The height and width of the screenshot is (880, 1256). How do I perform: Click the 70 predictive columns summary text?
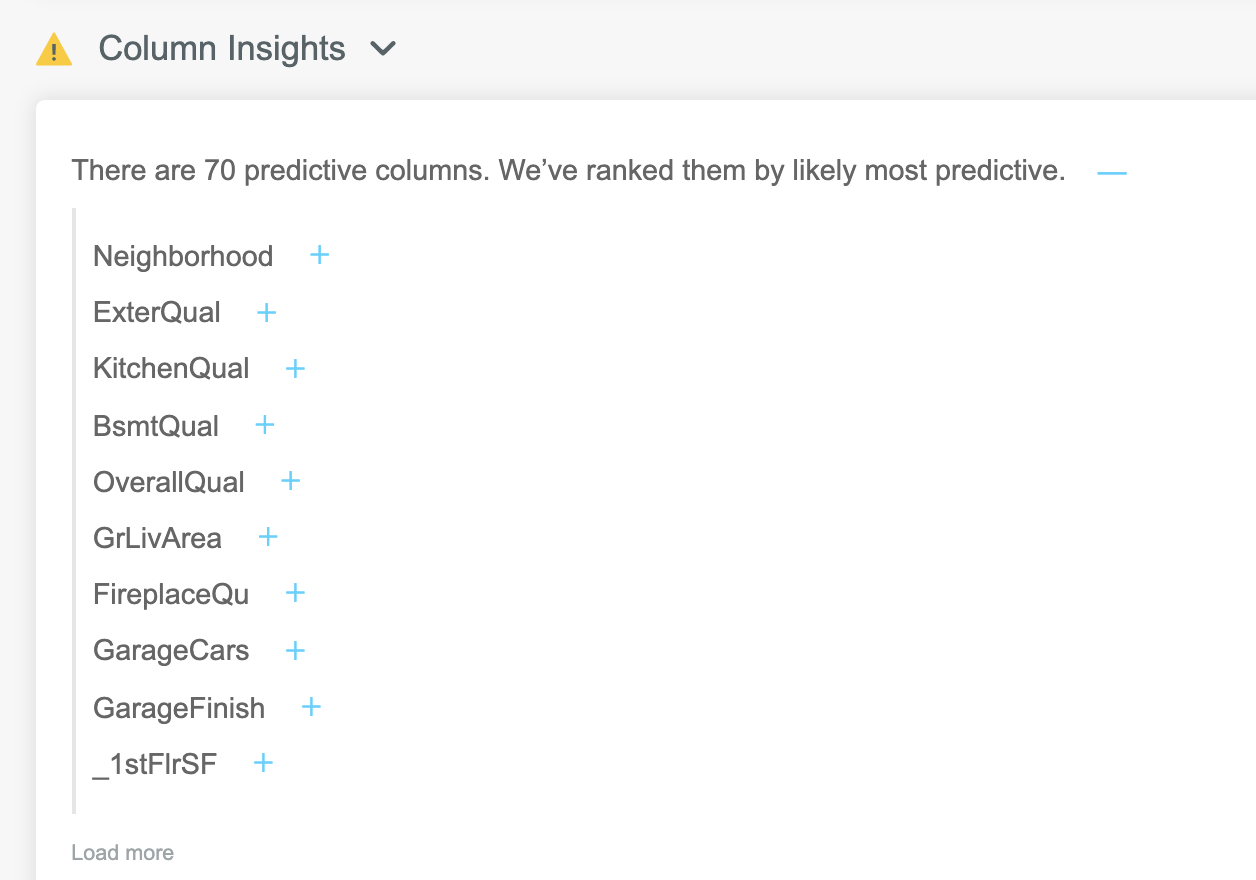click(568, 171)
